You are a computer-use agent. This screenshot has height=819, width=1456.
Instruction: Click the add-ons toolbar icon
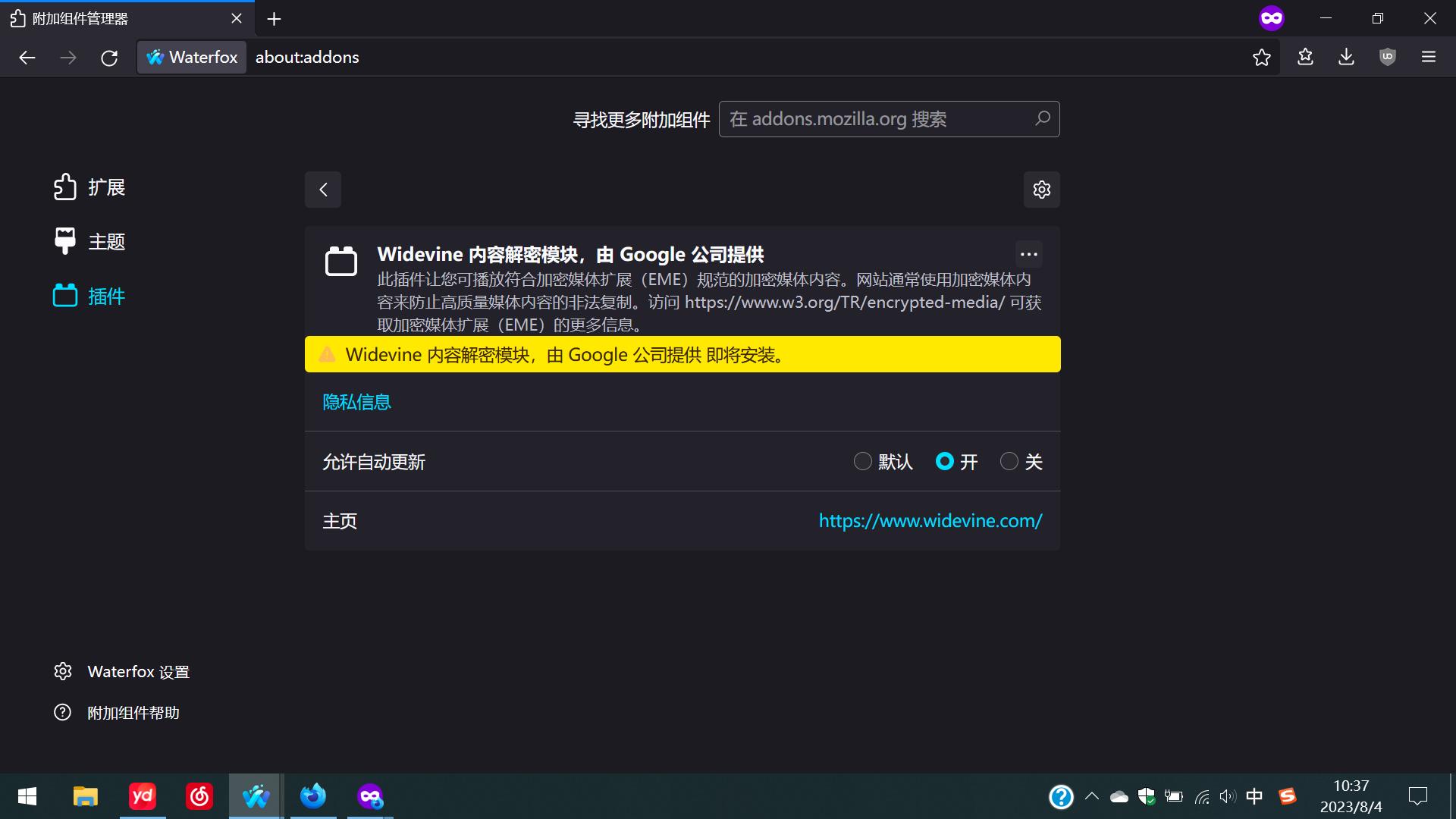pos(1306,57)
